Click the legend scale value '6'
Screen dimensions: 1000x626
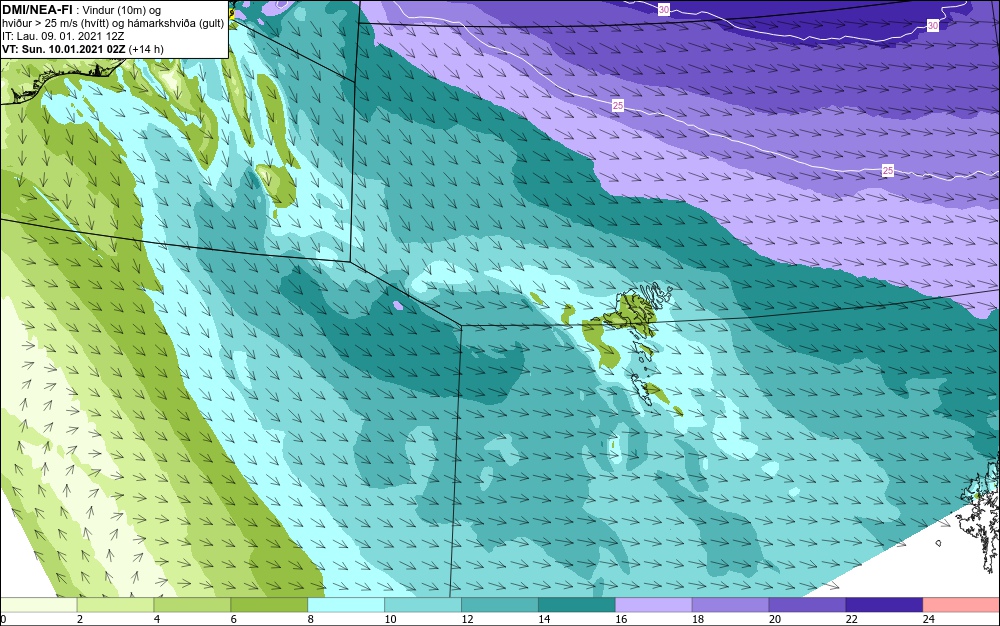pos(233,619)
